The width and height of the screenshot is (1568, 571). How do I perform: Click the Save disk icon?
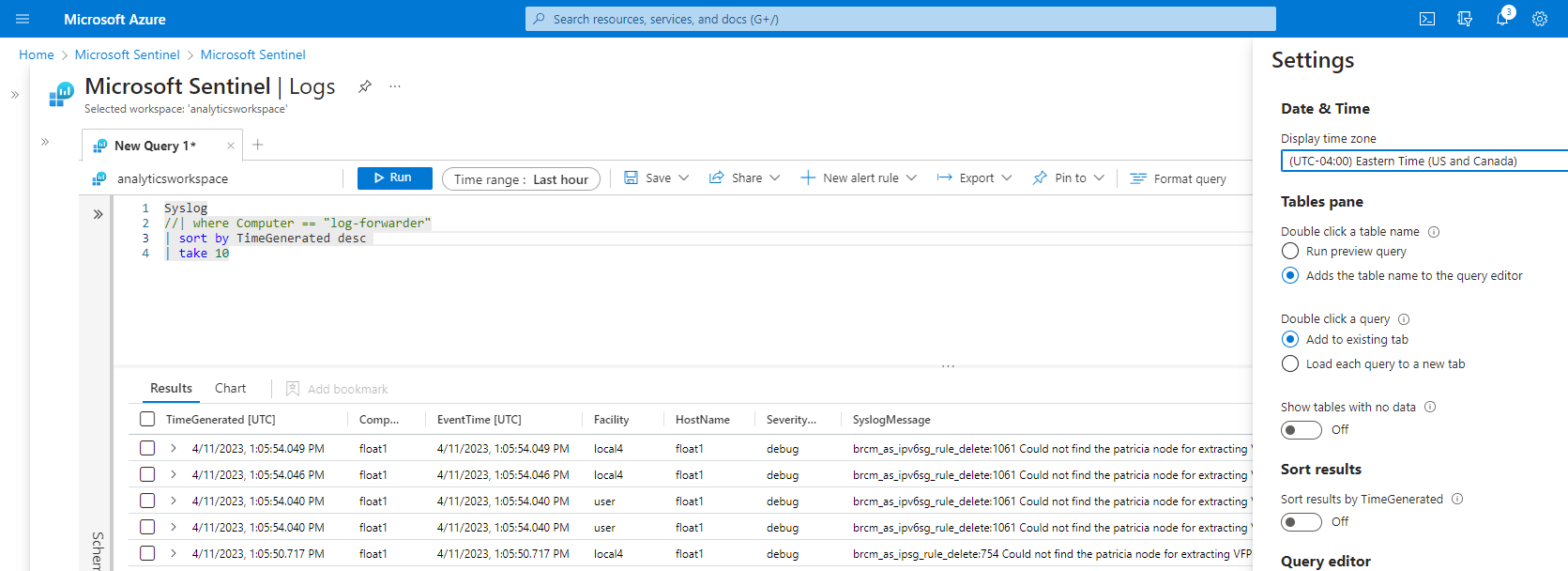[632, 177]
